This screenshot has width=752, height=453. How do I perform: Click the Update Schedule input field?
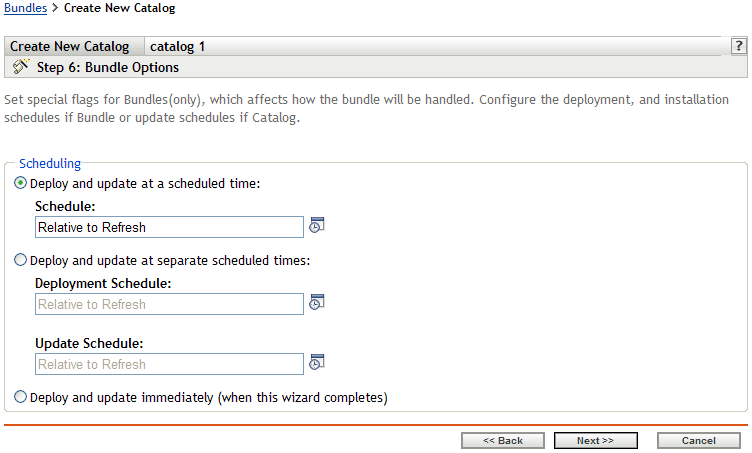click(x=169, y=364)
